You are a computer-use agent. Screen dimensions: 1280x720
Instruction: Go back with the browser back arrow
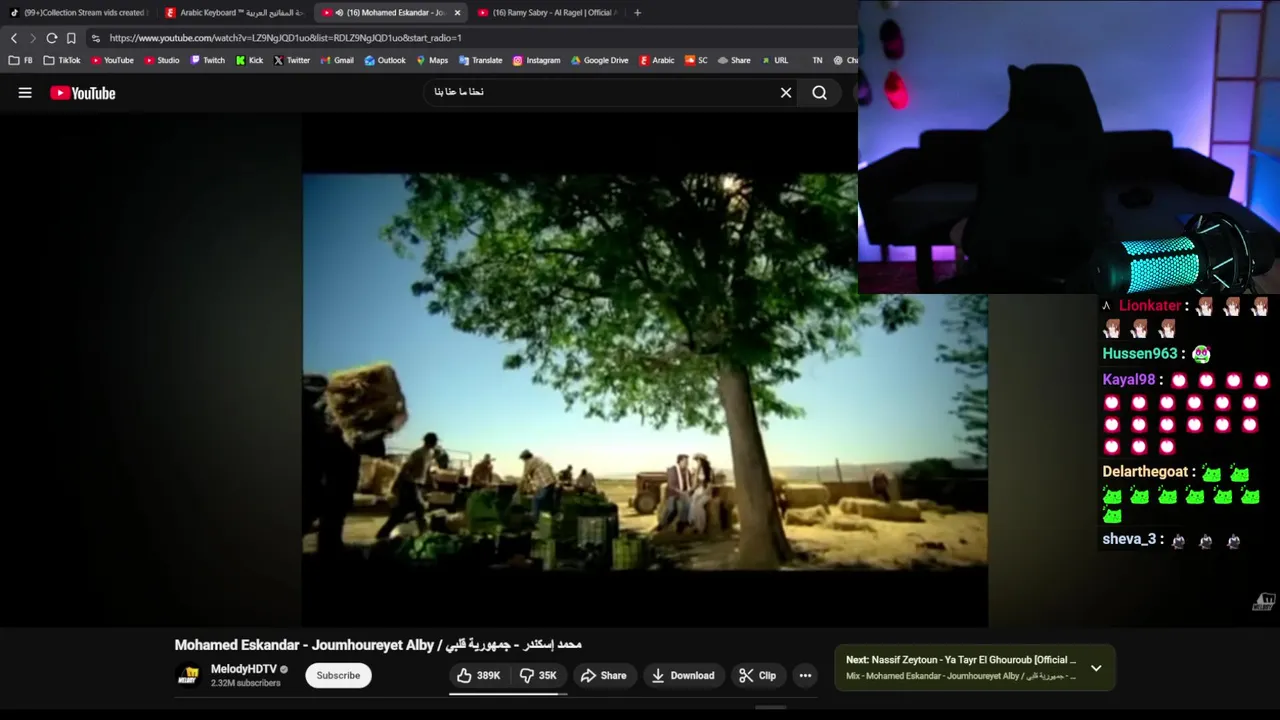click(14, 38)
